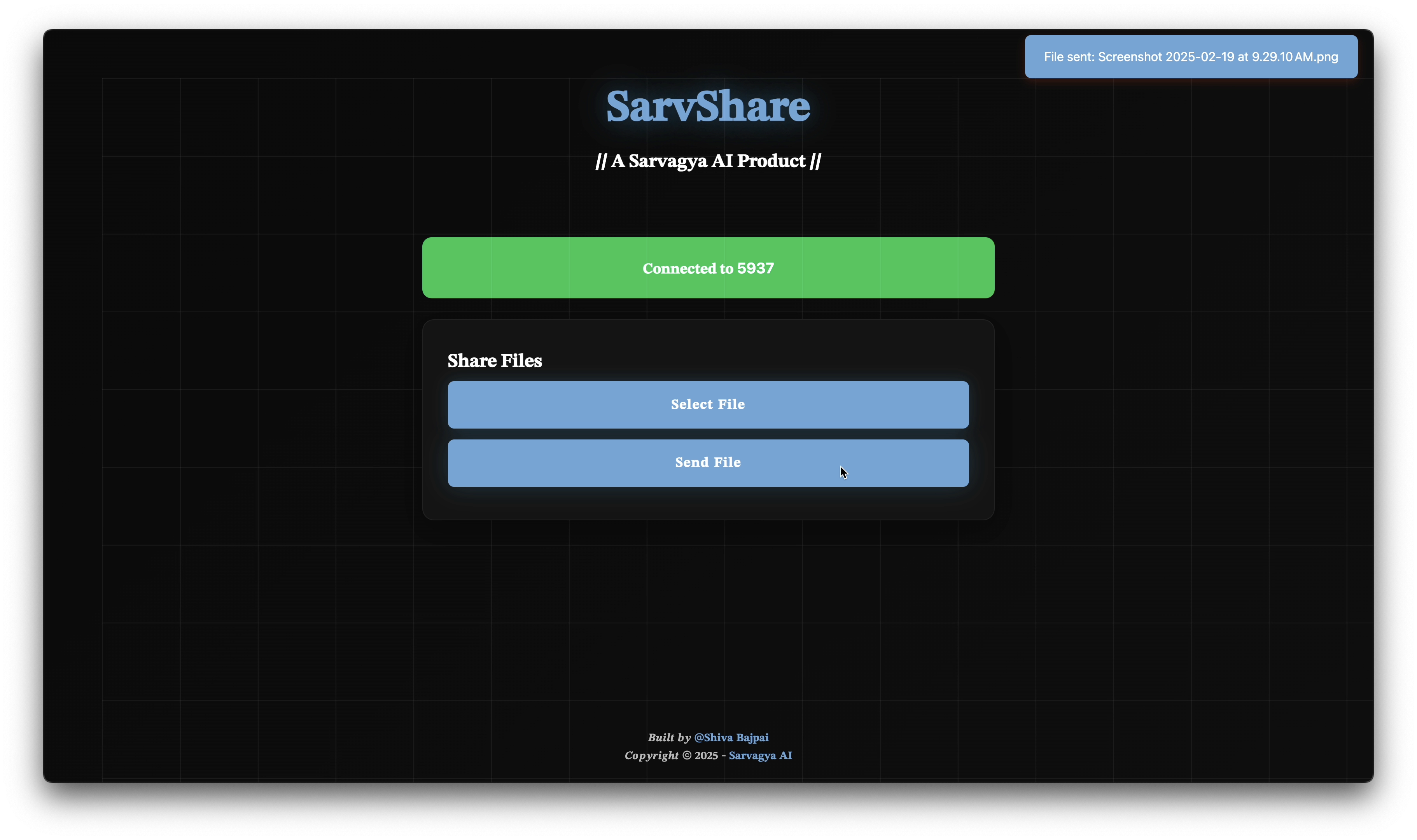Viewport: 1417px width, 840px height.
Task: Click the Select File button
Action: click(x=708, y=404)
